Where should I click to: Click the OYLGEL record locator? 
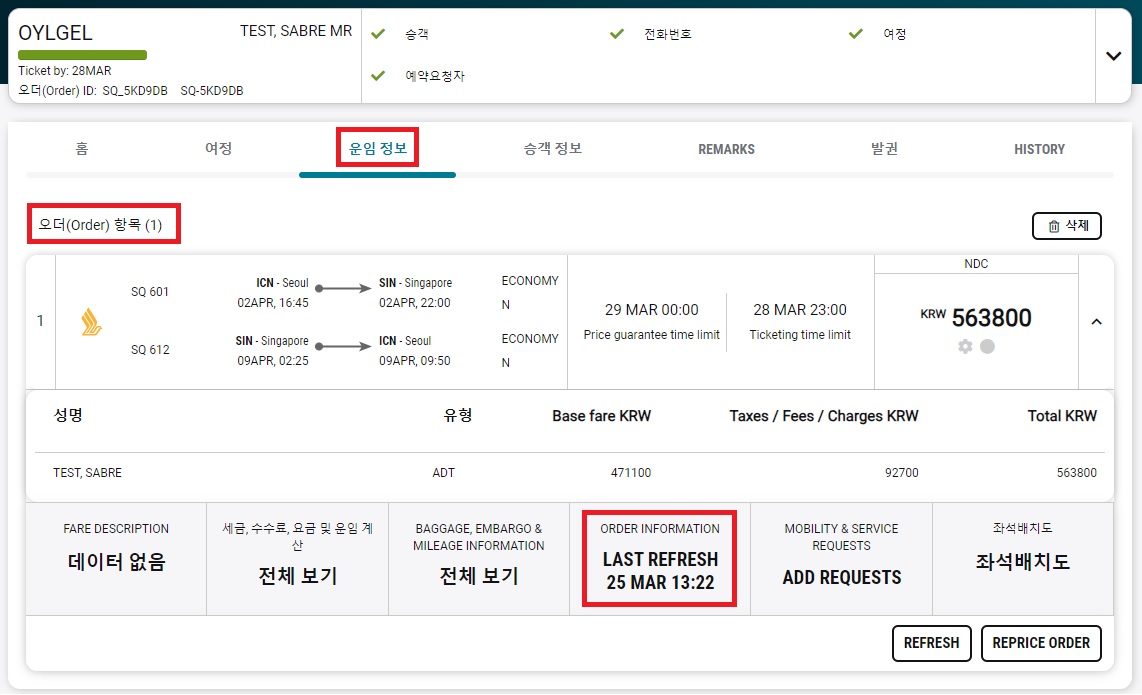[55, 33]
